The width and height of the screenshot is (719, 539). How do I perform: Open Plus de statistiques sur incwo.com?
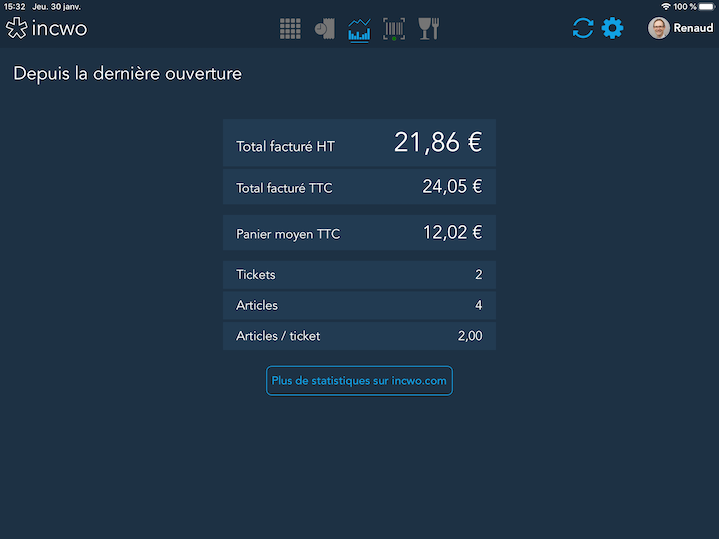359,381
